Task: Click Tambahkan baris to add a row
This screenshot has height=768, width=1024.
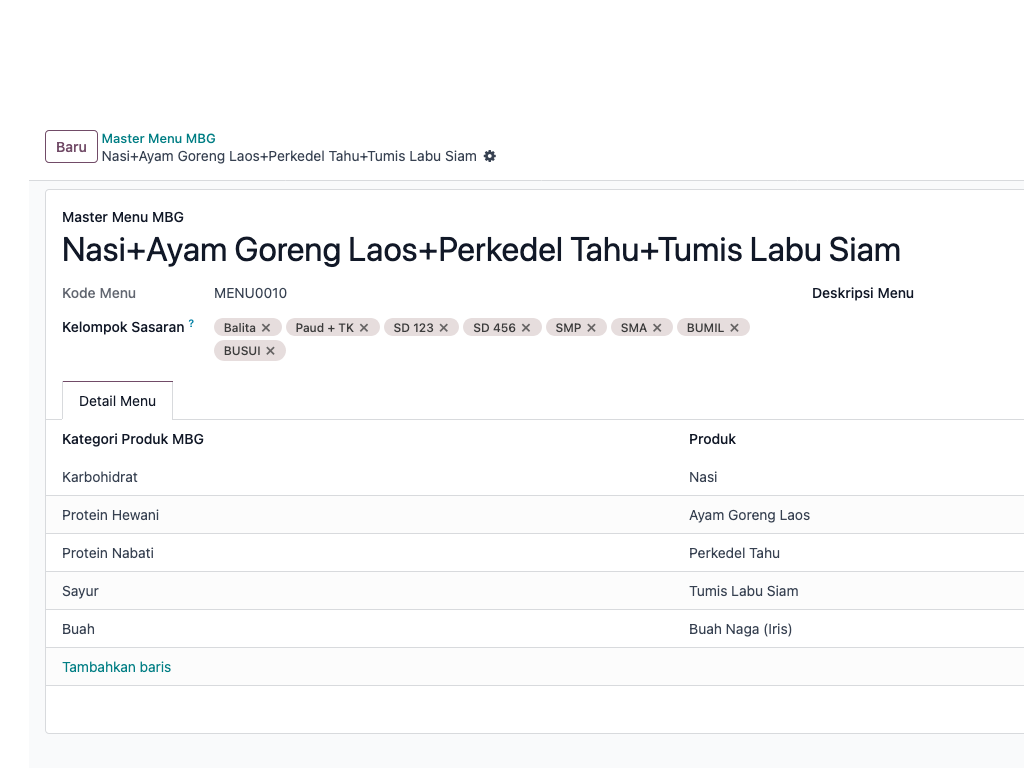Action: coord(116,667)
